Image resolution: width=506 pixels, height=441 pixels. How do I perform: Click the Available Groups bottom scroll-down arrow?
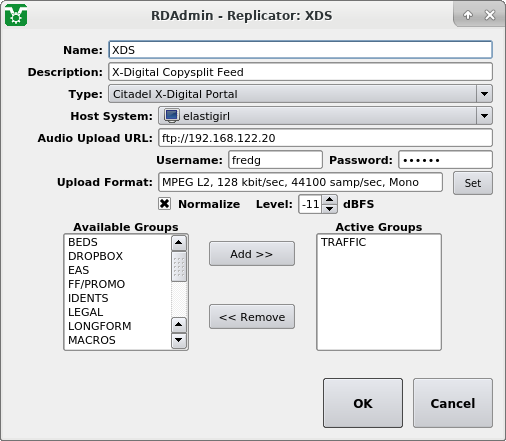pyautogui.click(x=179, y=340)
